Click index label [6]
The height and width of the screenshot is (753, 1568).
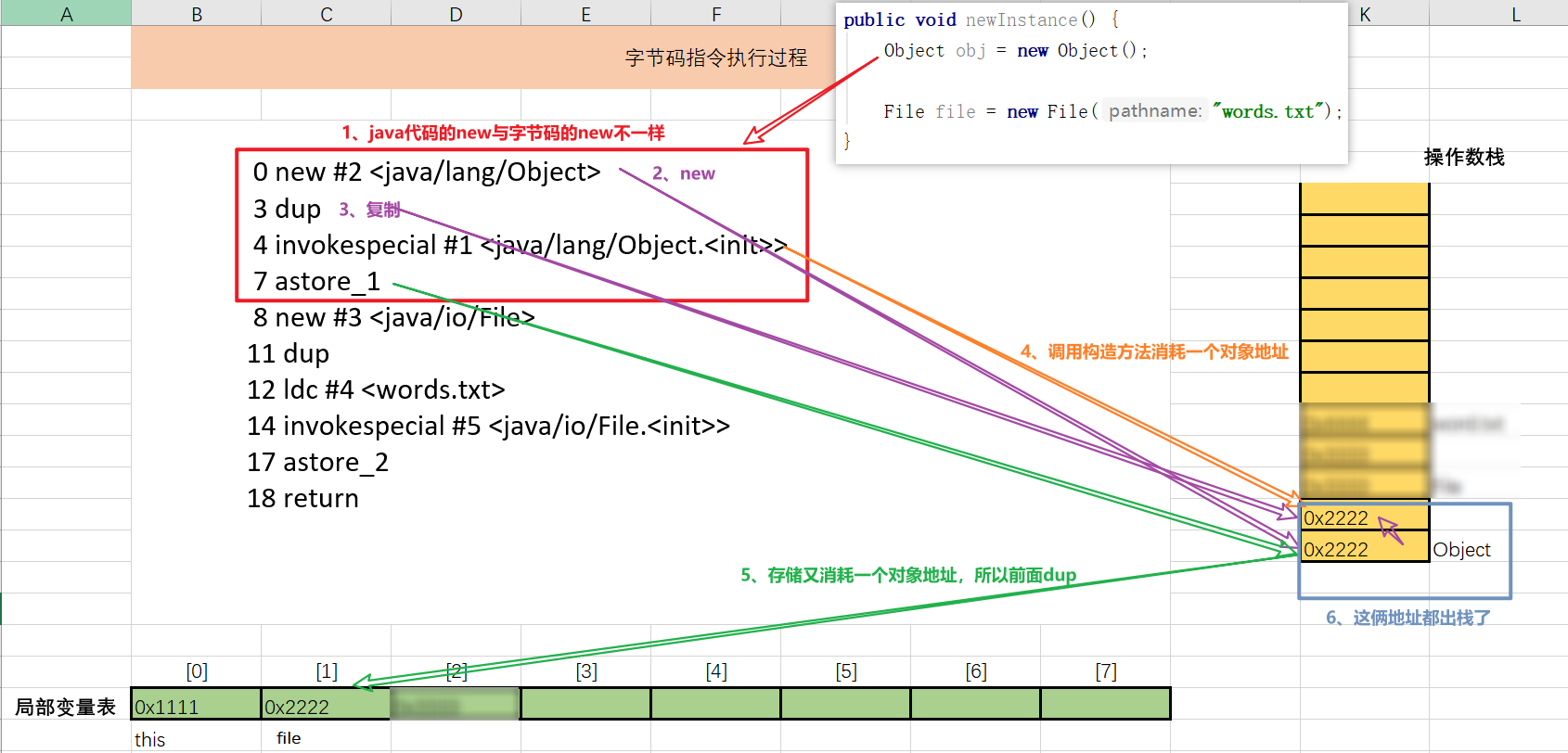pos(976,670)
